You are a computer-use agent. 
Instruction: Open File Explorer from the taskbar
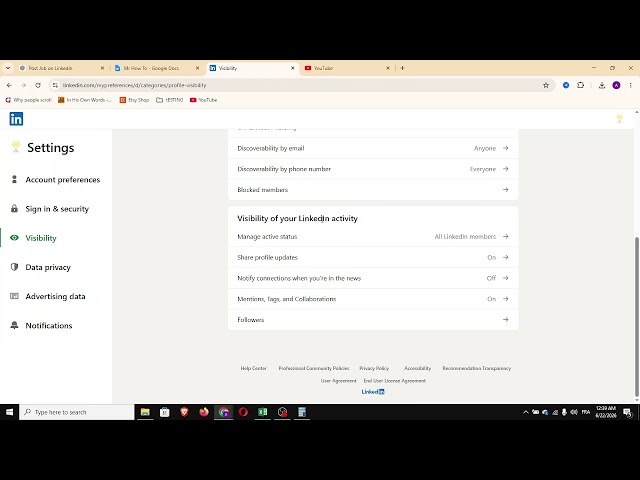(x=145, y=412)
